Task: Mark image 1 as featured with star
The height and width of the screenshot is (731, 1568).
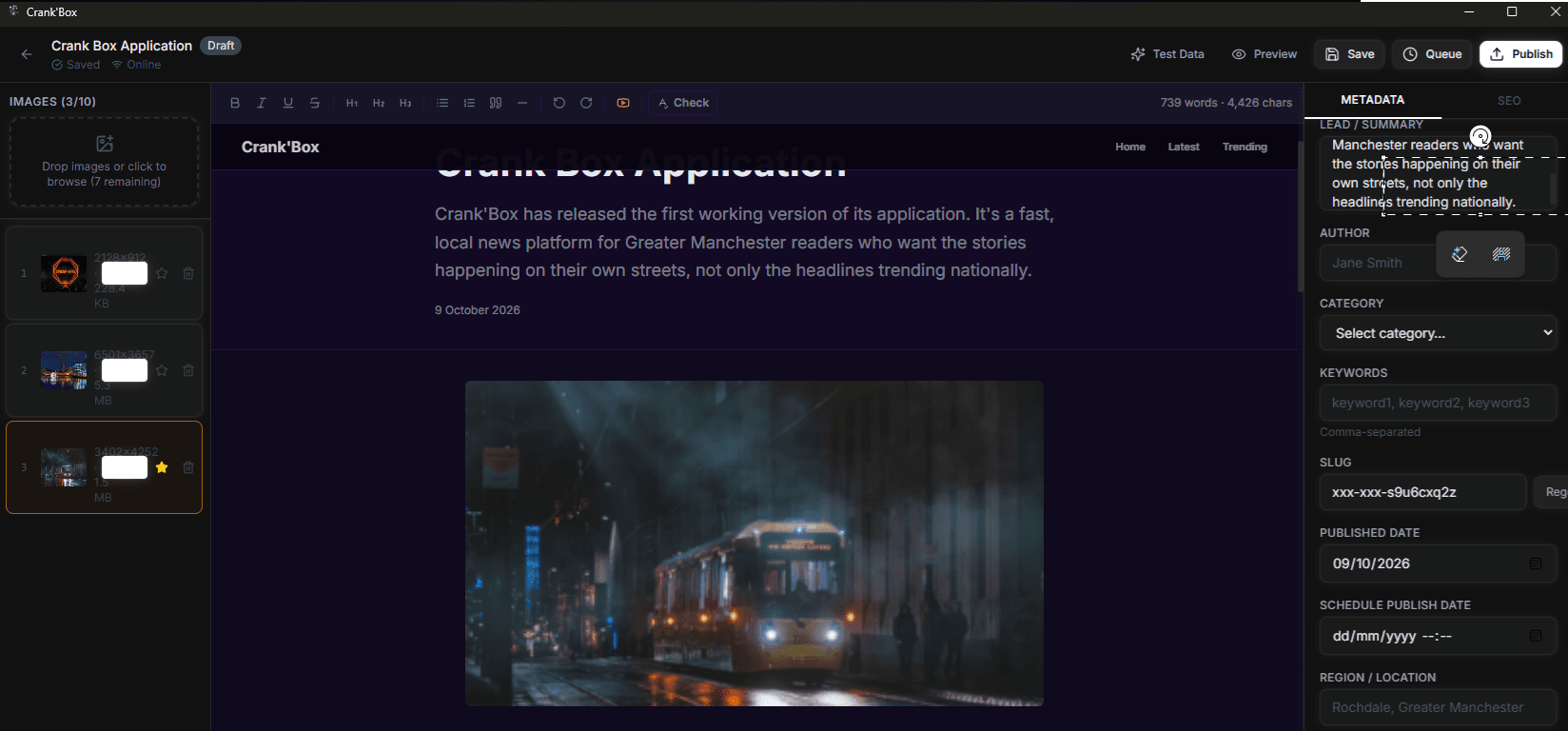Action: click(162, 273)
